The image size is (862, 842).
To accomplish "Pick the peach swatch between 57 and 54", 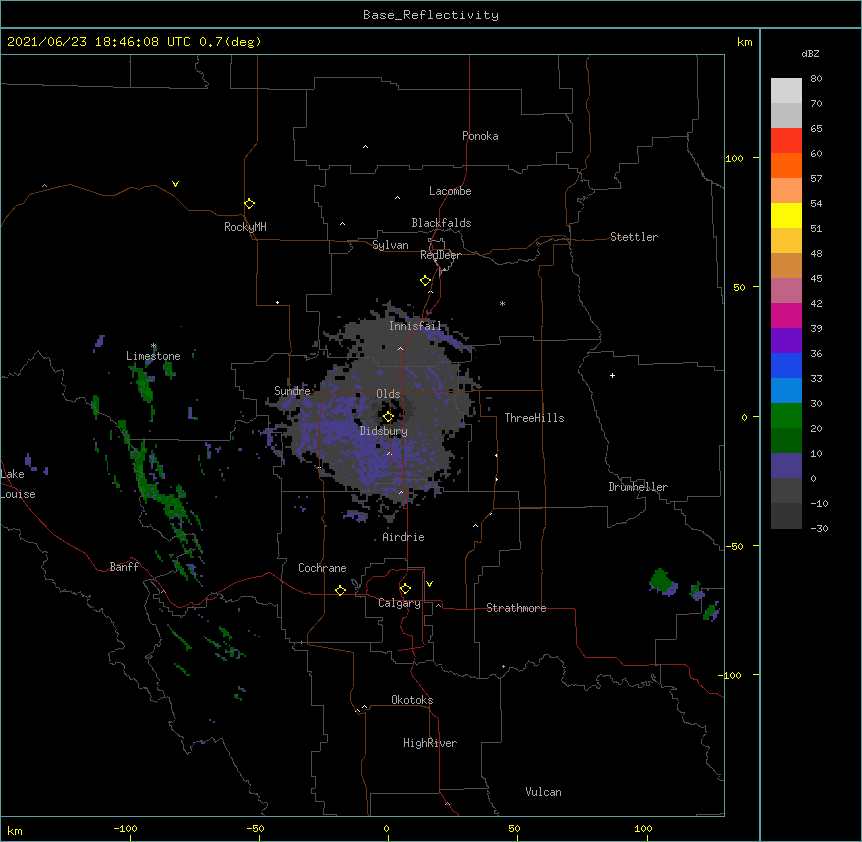I will (x=786, y=191).
